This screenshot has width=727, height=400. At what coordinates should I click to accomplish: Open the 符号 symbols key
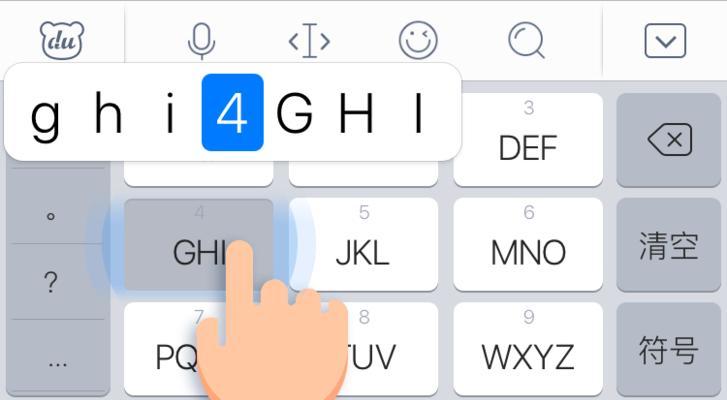point(669,349)
